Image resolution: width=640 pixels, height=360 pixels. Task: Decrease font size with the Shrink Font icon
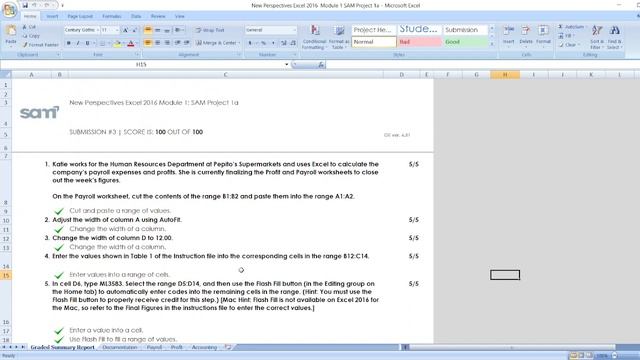135,30
